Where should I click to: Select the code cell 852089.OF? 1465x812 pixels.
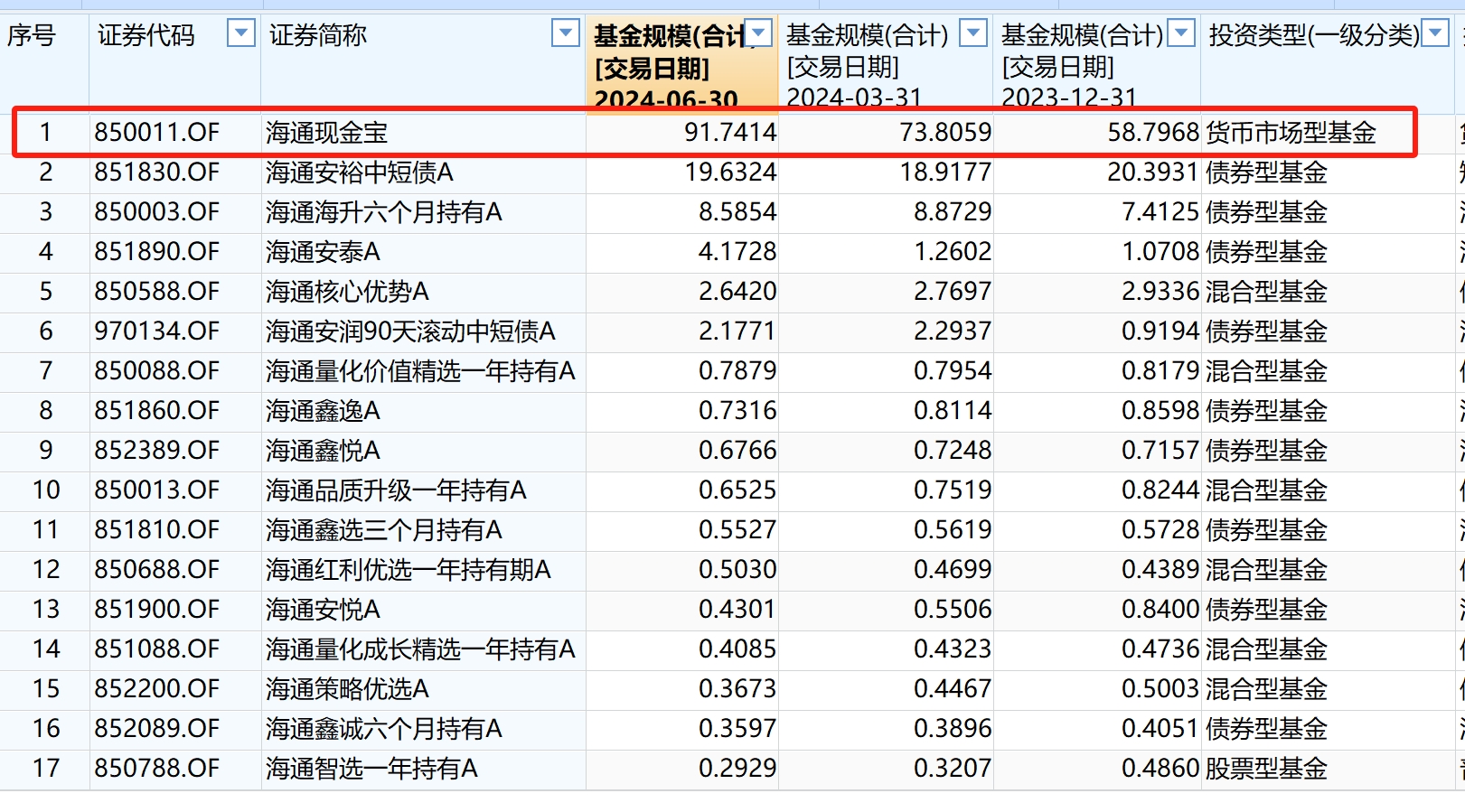157,729
